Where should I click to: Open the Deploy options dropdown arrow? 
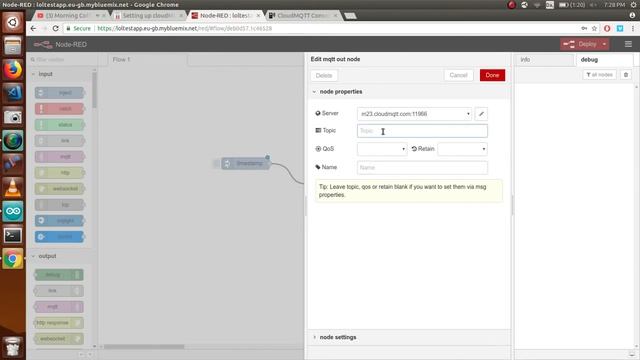(x=604, y=44)
